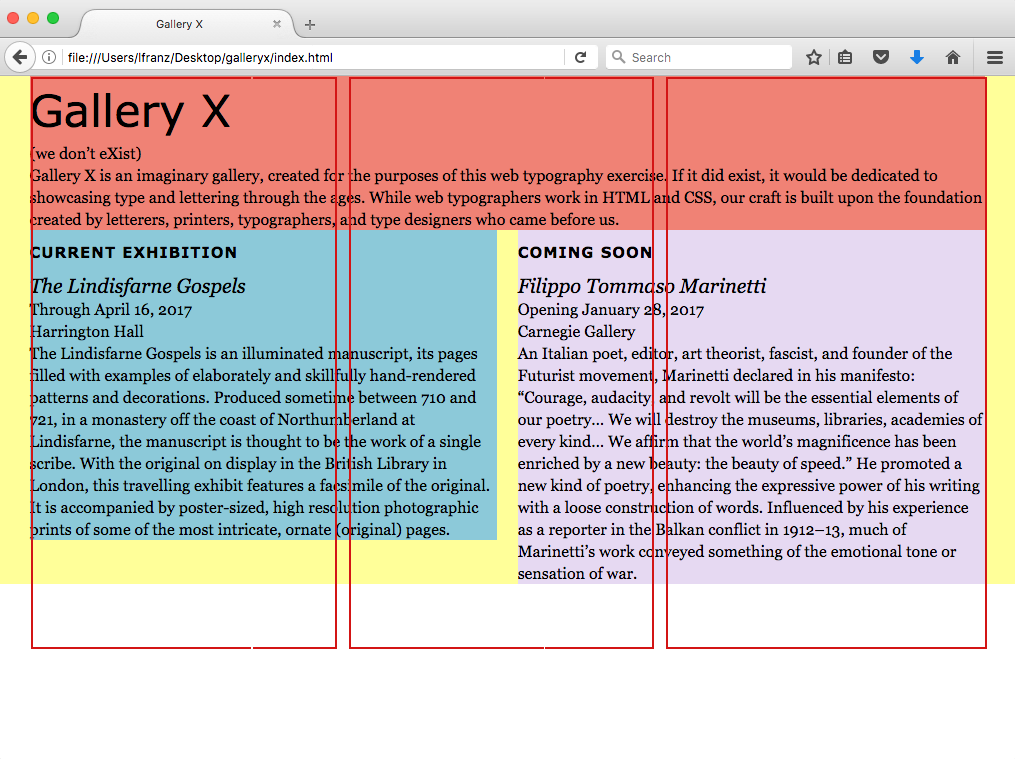Viewport: 1015px width, 759px height.
Task: Click the Gallery X page heading
Action: pyautogui.click(x=131, y=111)
